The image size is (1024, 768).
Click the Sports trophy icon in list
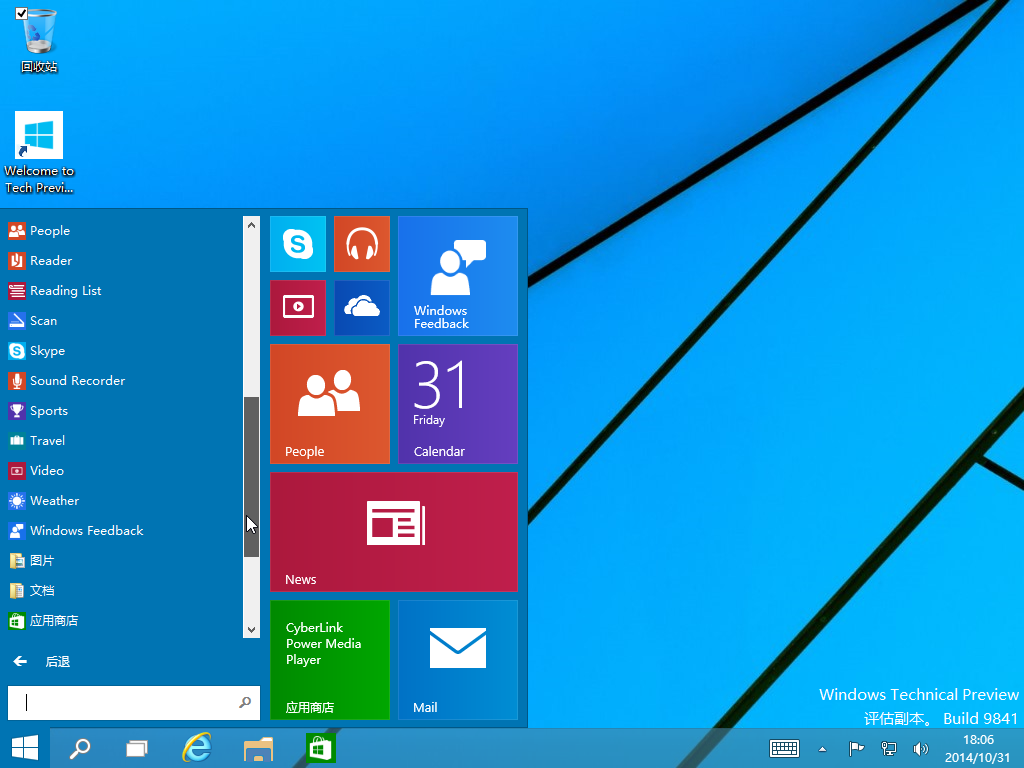pyautogui.click(x=17, y=411)
